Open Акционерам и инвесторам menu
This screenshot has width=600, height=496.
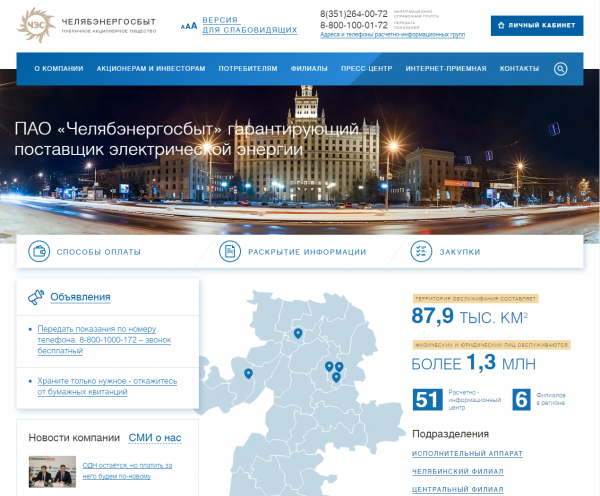151,69
